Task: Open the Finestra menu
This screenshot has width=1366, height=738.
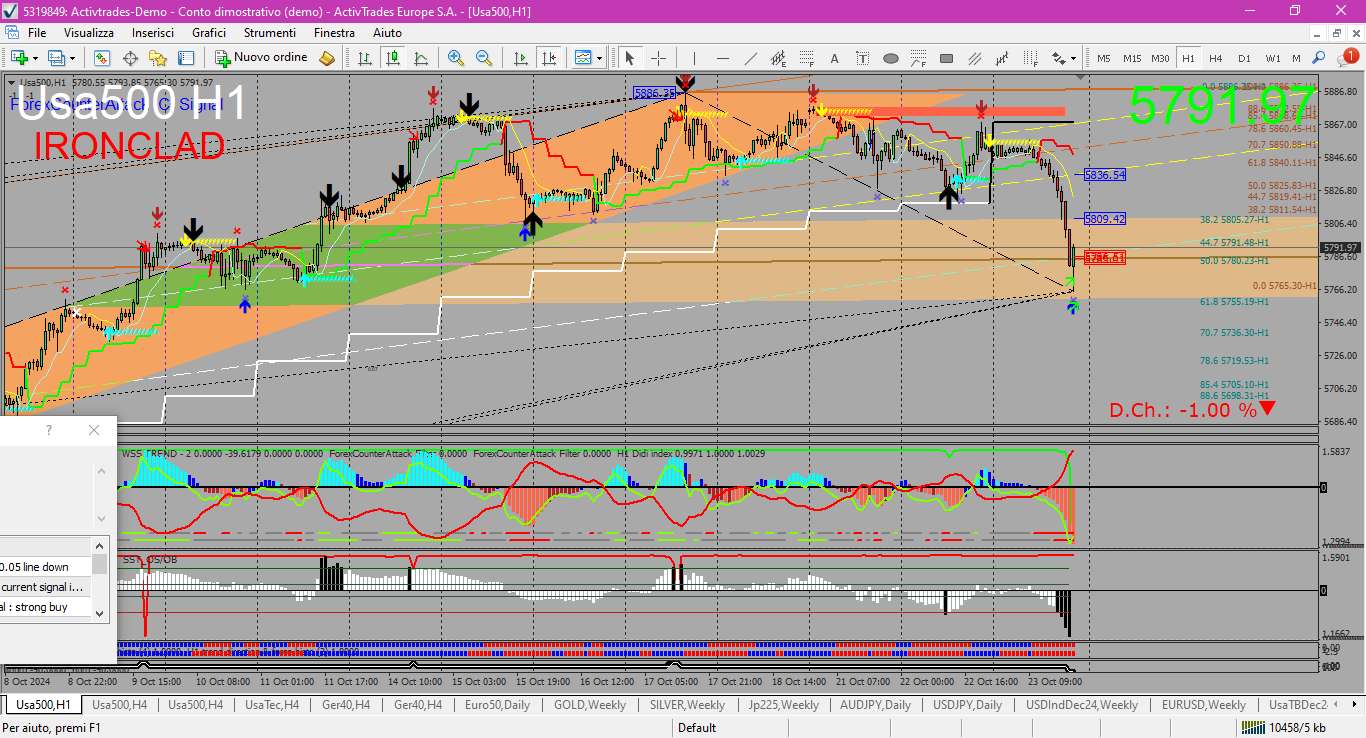Action: point(334,33)
